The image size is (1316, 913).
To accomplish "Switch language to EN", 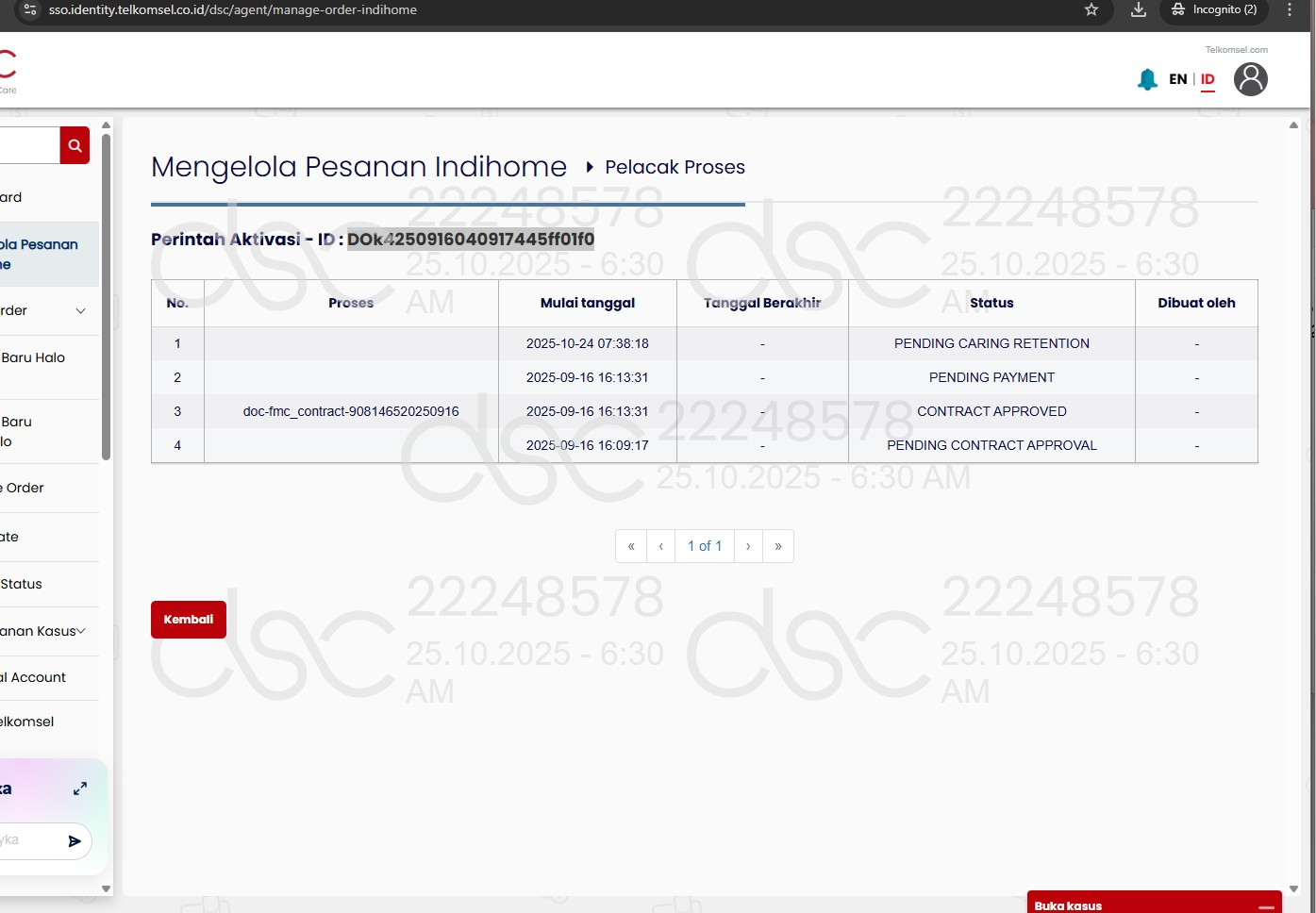I will pyautogui.click(x=1178, y=79).
